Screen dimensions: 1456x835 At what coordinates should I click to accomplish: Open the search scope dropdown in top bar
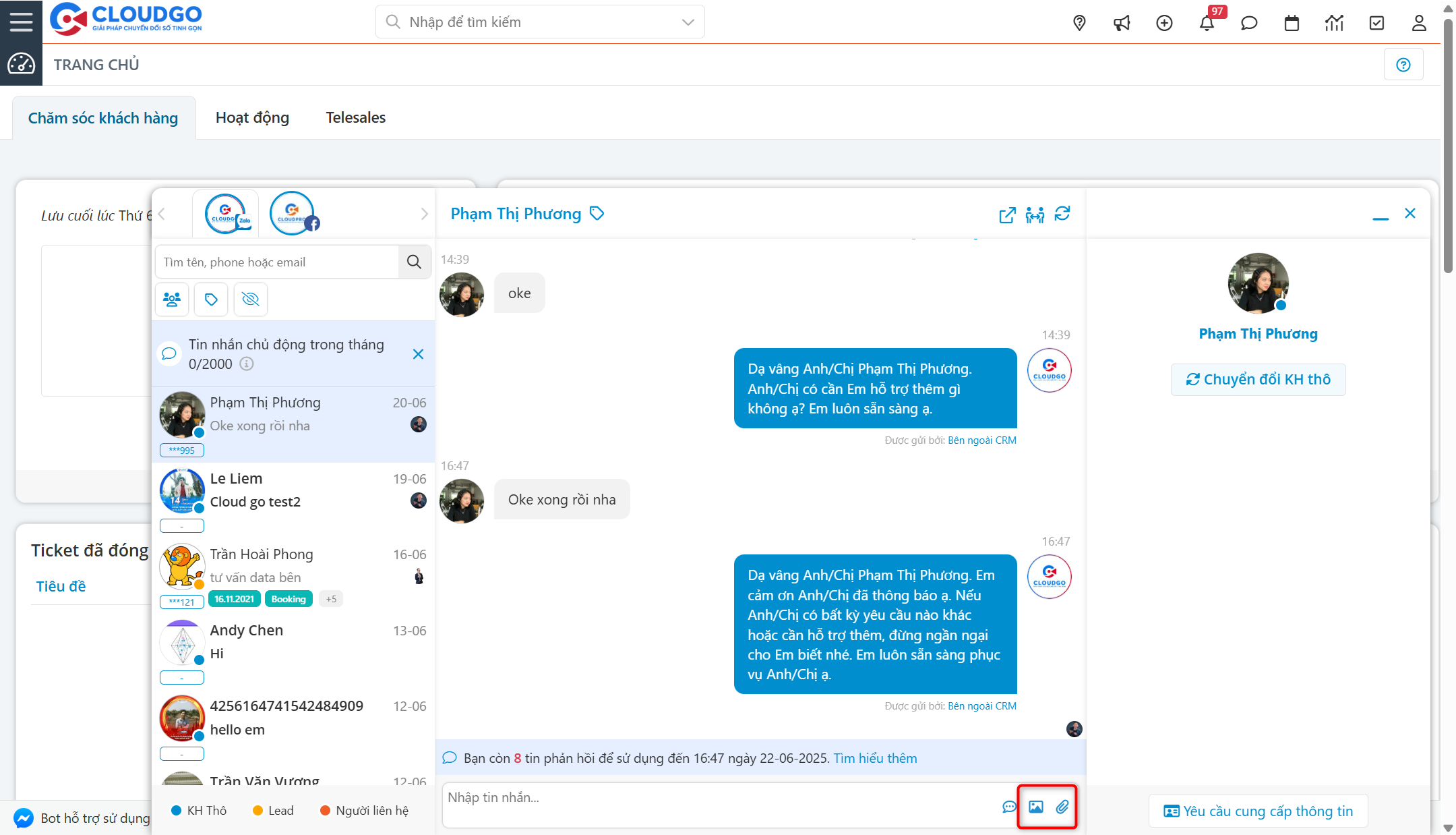687,22
